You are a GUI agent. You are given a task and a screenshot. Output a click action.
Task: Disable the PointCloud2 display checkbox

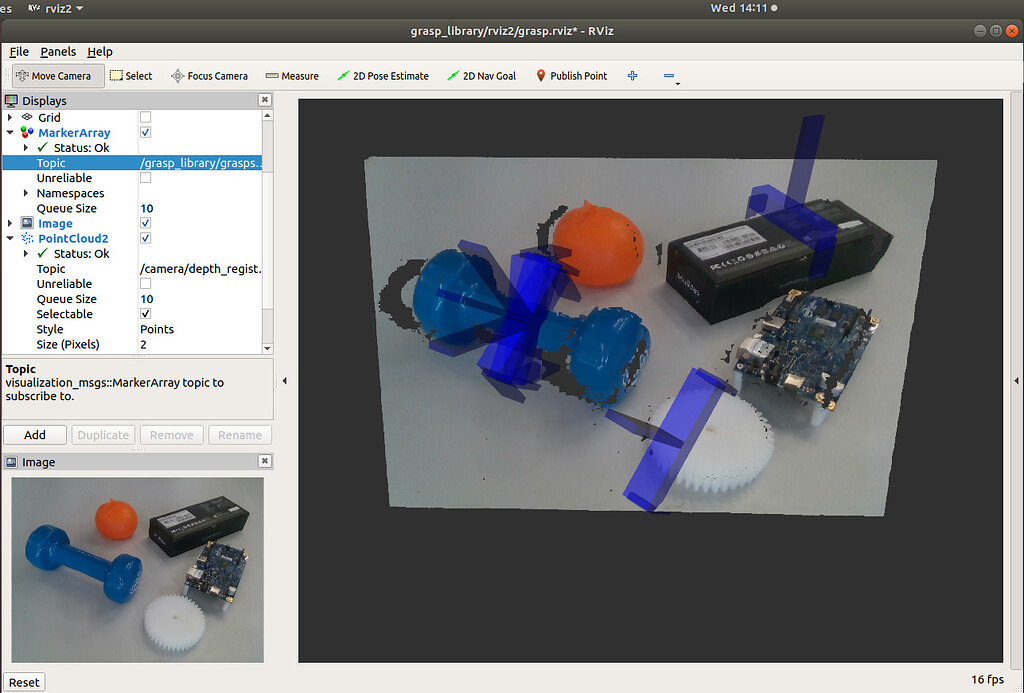pos(145,238)
